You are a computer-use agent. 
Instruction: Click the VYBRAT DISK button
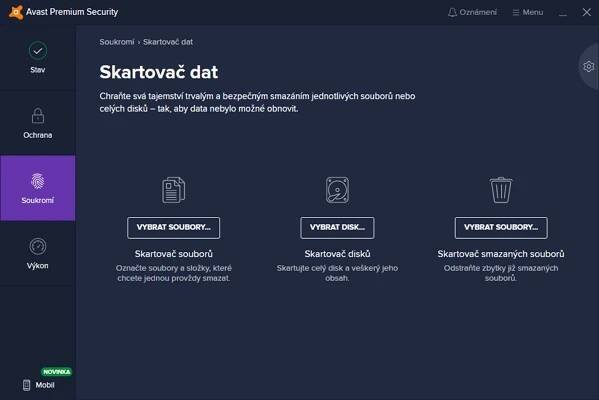pyautogui.click(x=337, y=228)
